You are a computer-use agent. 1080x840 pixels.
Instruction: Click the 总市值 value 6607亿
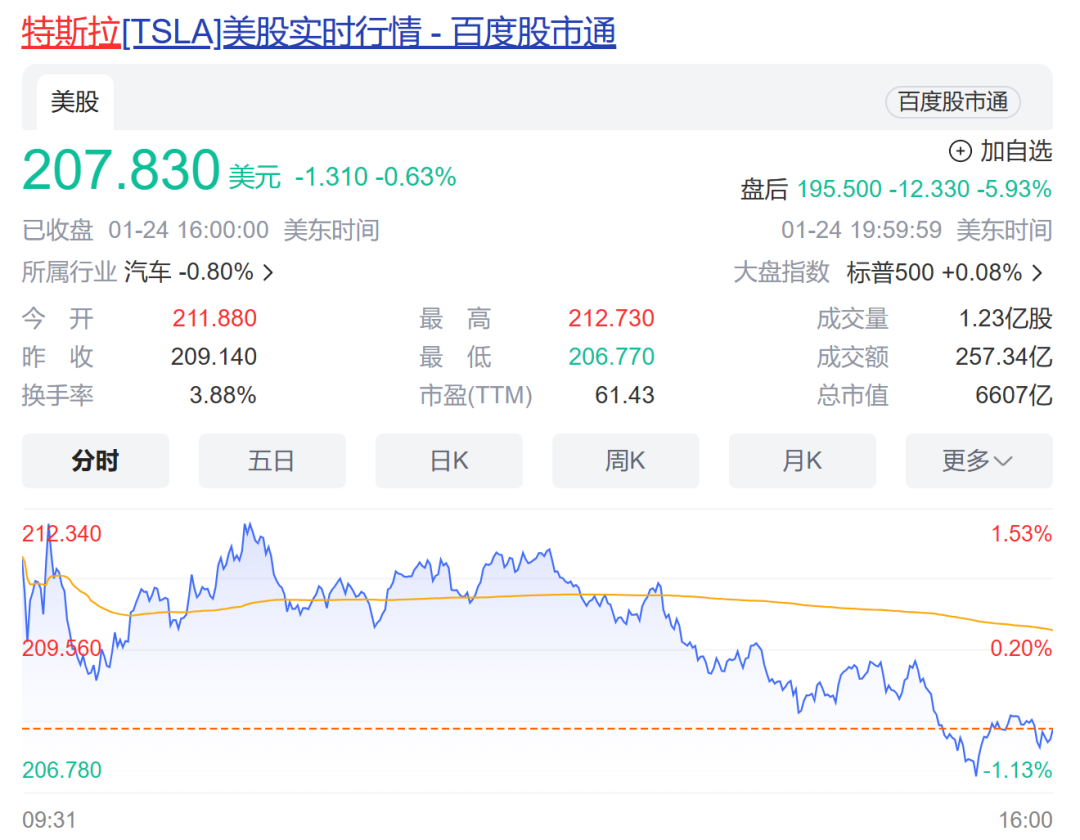point(1014,395)
